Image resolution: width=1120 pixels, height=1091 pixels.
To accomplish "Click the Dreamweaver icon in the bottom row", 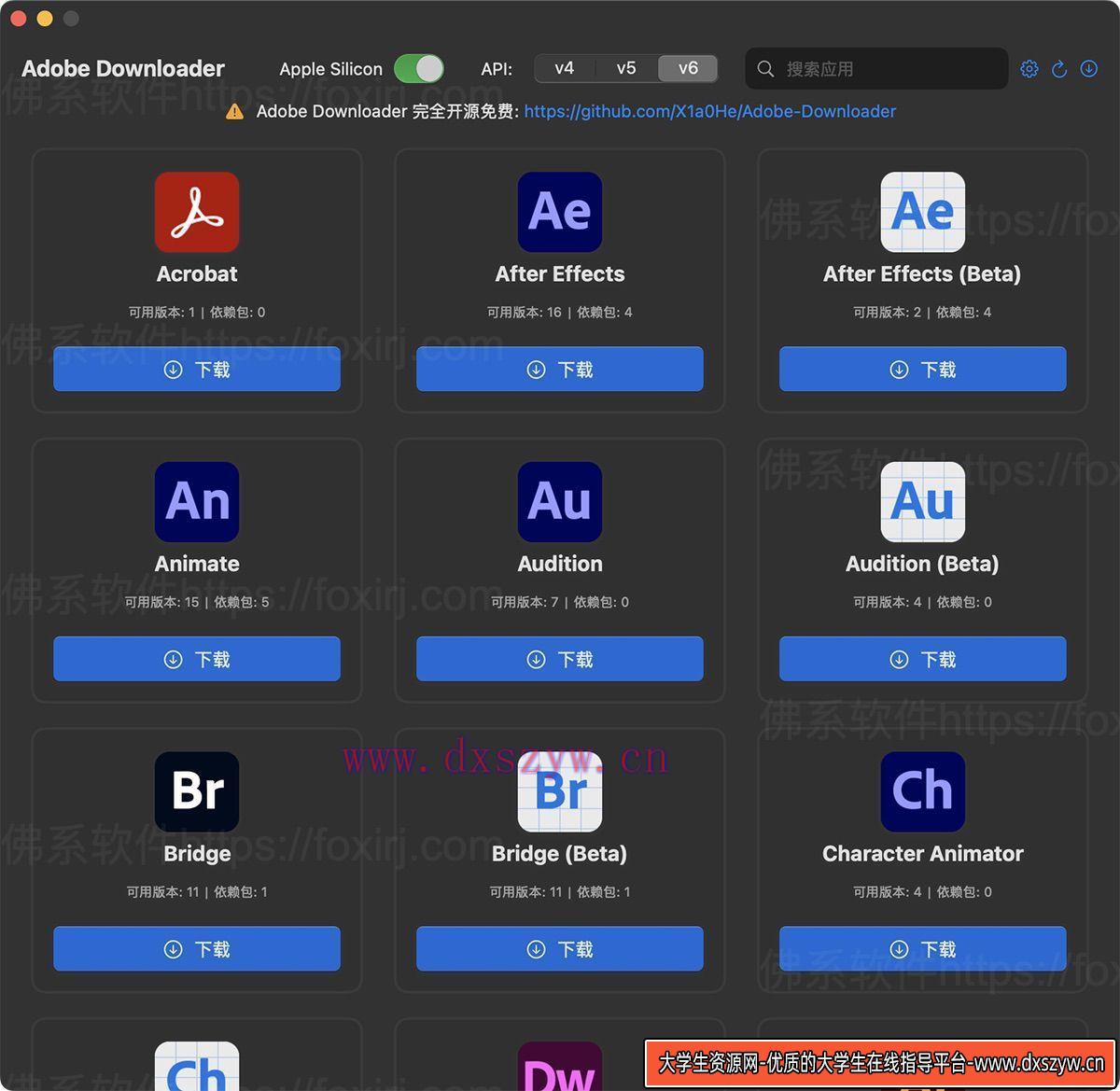I will (560, 1066).
